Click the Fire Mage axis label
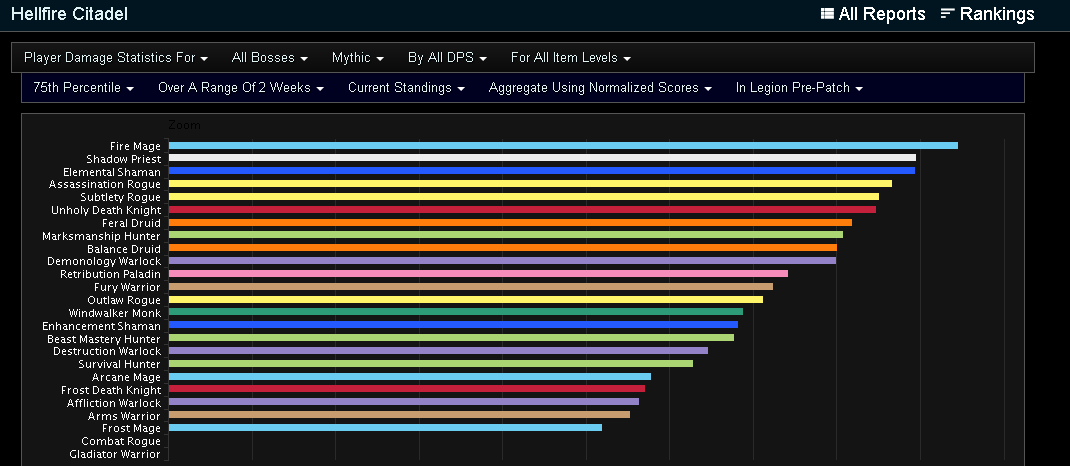Viewport: 1070px width, 466px height. (135, 146)
